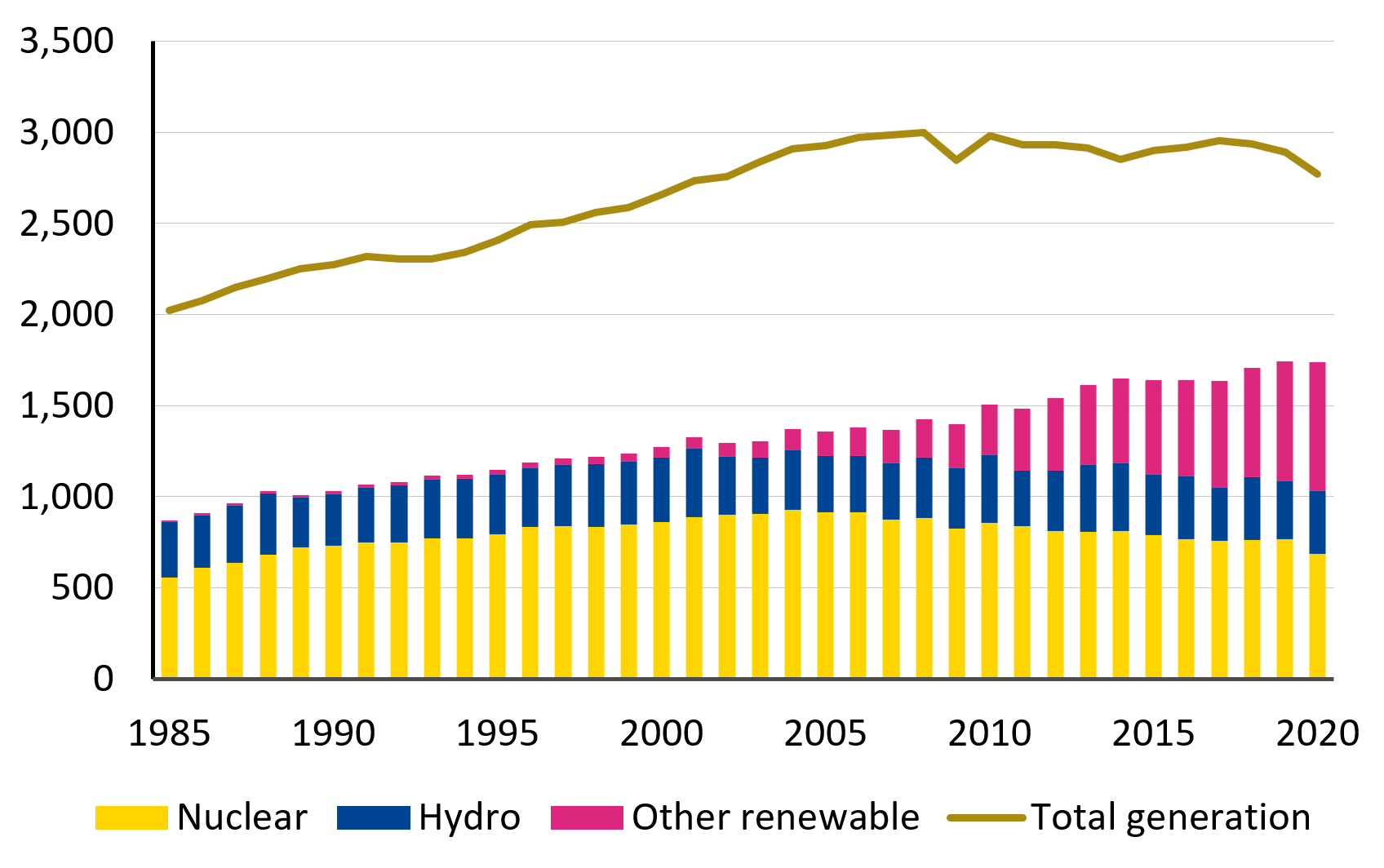
Task: Select the "Nuclear" legend text label
Action: pos(242,817)
